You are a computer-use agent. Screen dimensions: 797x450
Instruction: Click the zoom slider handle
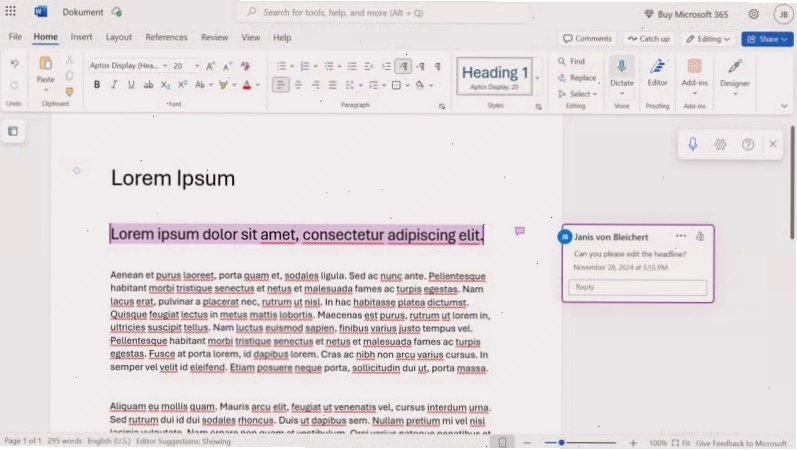pyautogui.click(x=561, y=443)
